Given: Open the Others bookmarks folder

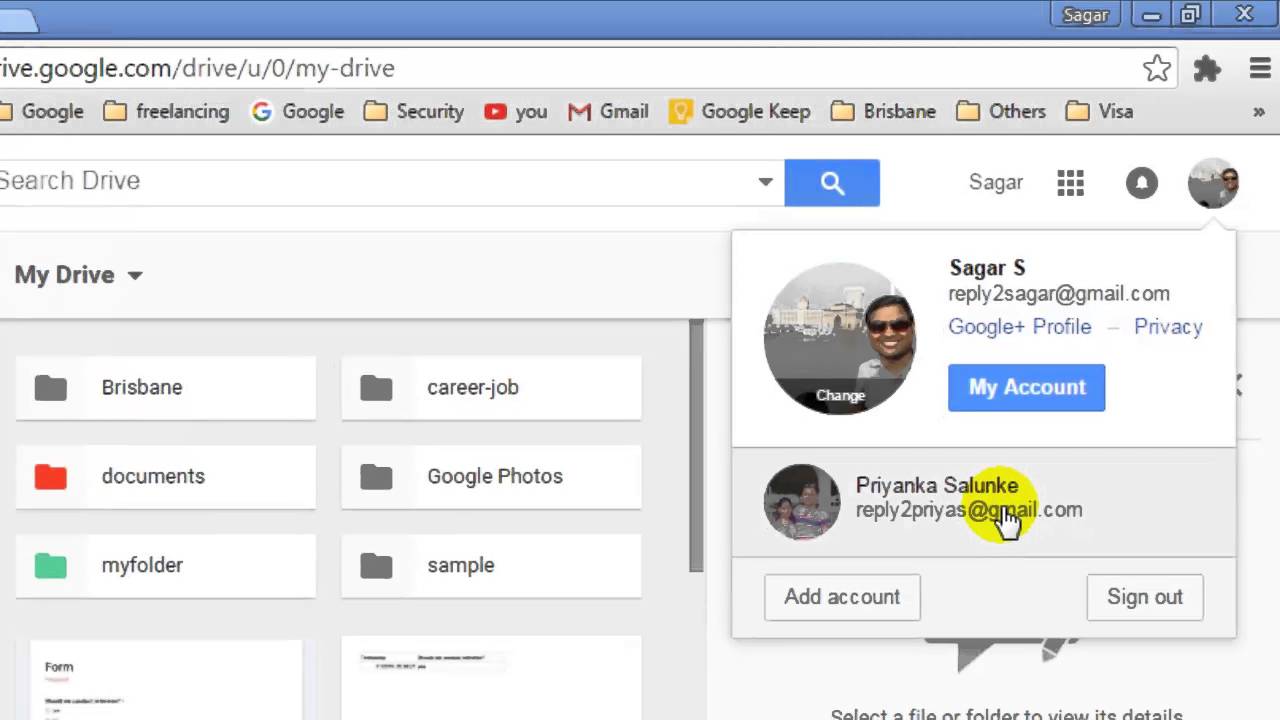Looking at the screenshot, I should (x=1001, y=111).
